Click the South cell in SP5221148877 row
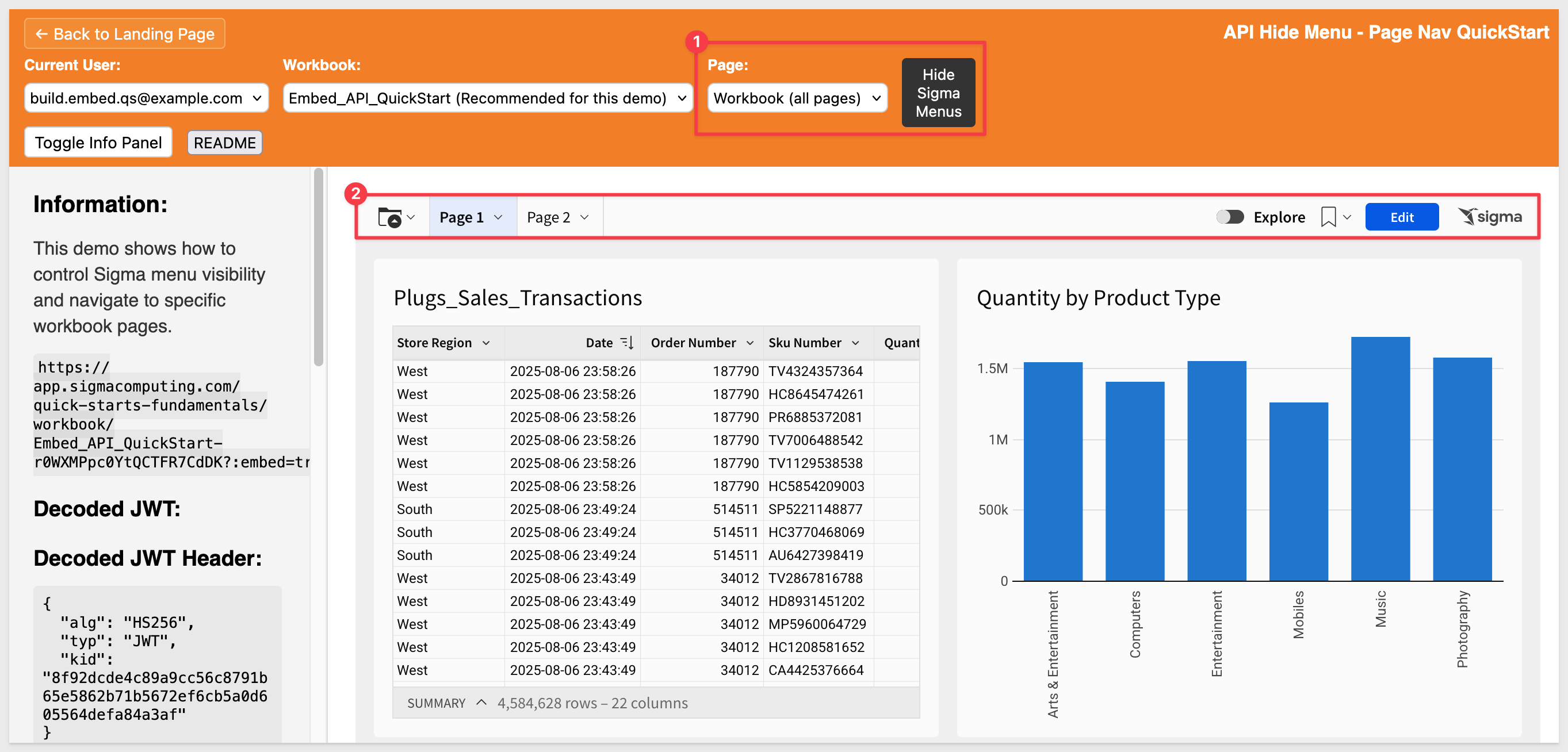Viewport: 1568px width, 752px height. (x=449, y=509)
